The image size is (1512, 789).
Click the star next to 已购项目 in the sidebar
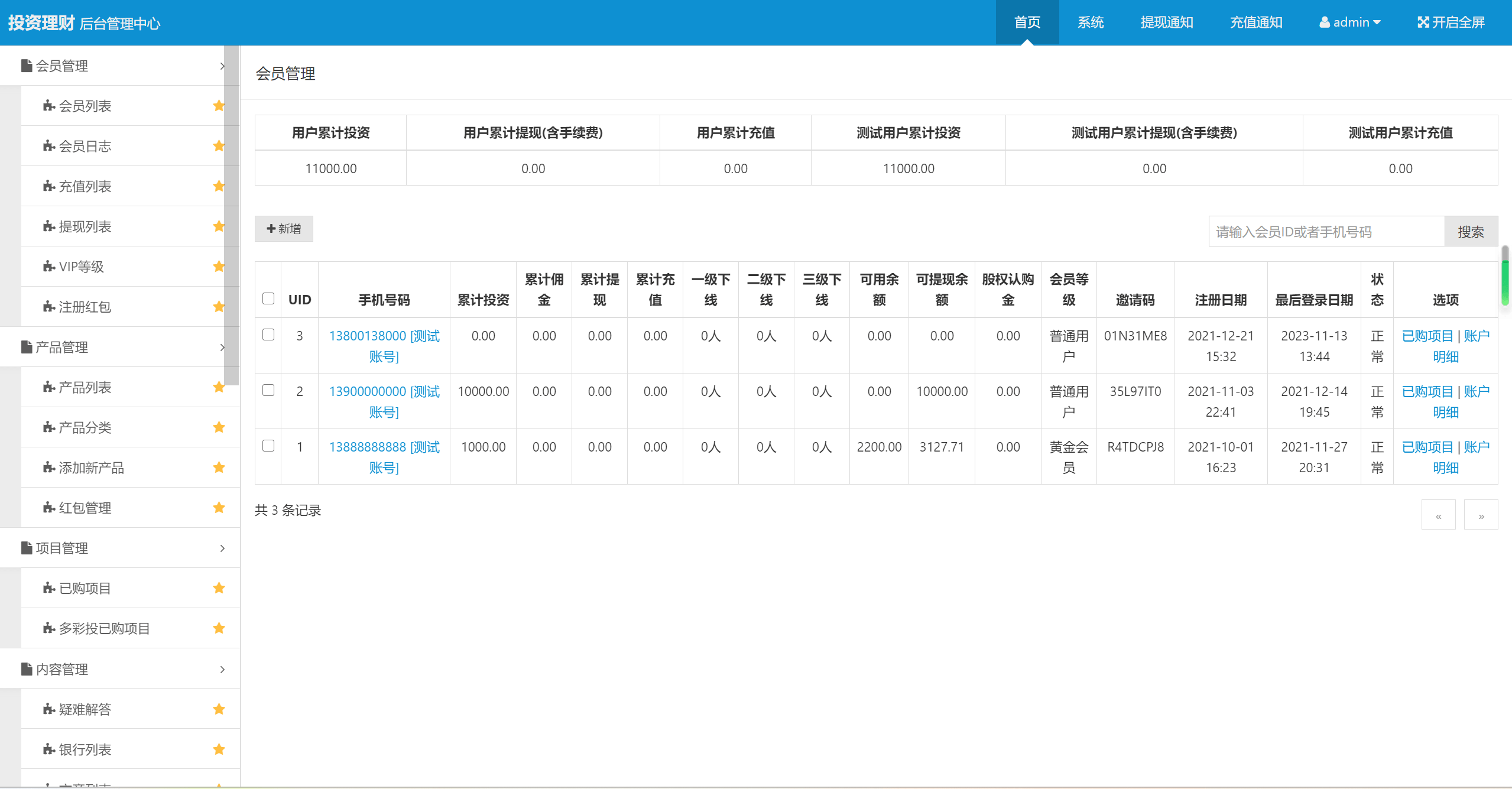coord(219,588)
